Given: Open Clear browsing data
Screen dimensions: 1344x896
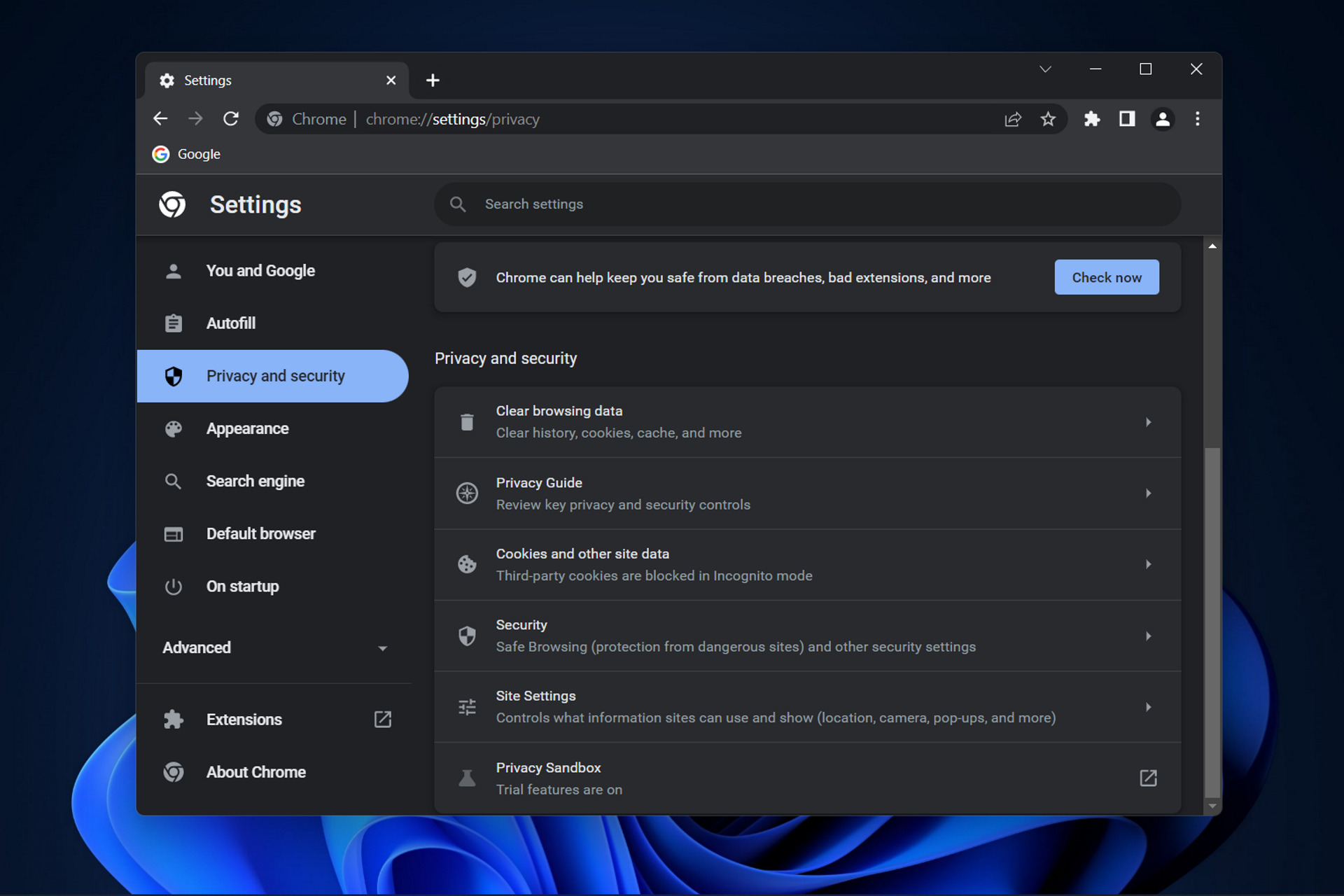Looking at the screenshot, I should 807,422.
